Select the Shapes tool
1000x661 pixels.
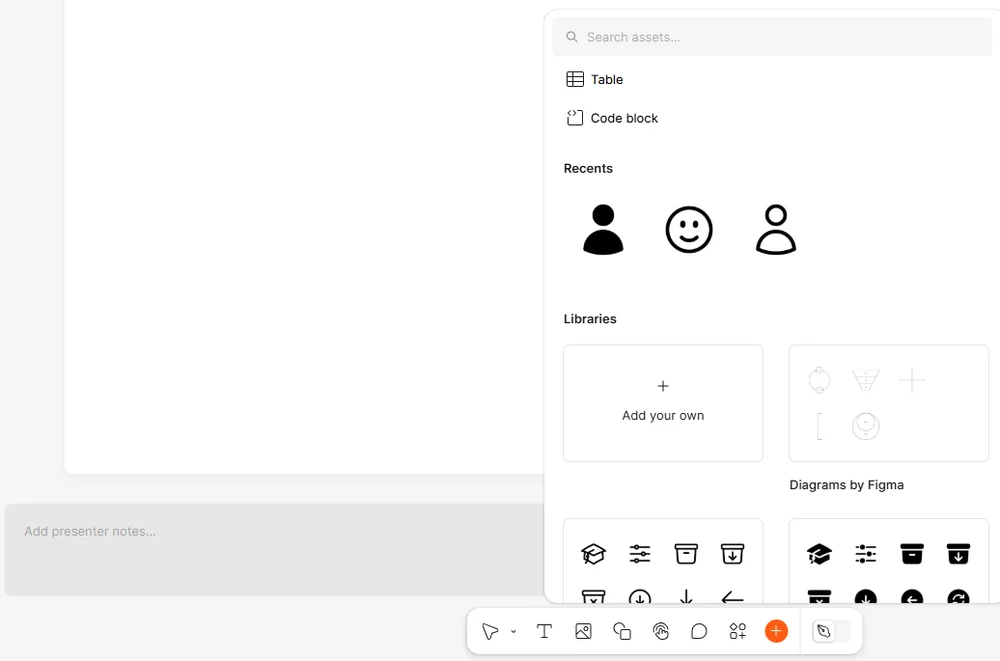[x=622, y=632]
